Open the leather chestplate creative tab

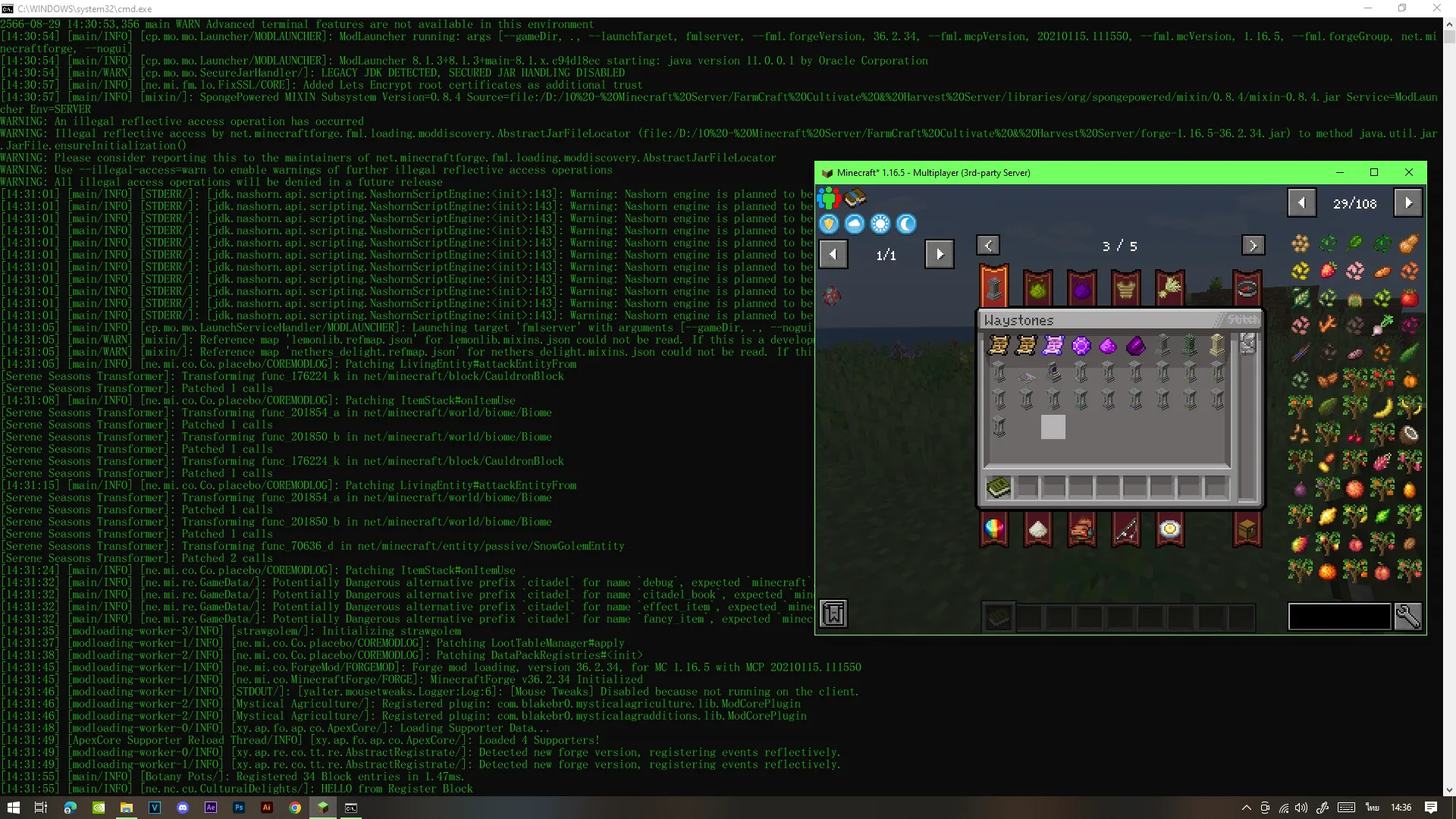1126,288
